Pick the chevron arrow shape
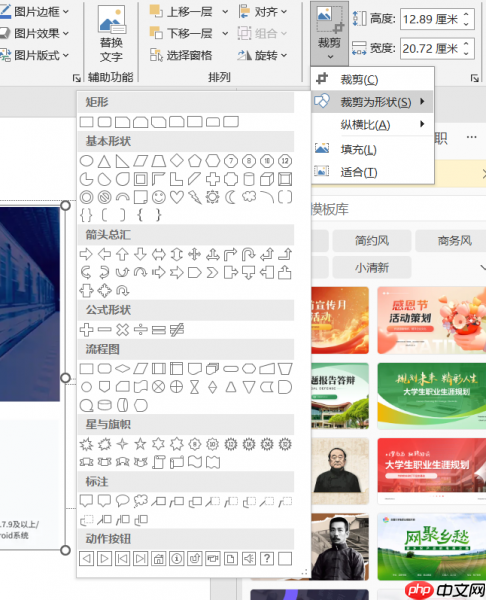Screen dimensions: 486x600 tap(213, 272)
